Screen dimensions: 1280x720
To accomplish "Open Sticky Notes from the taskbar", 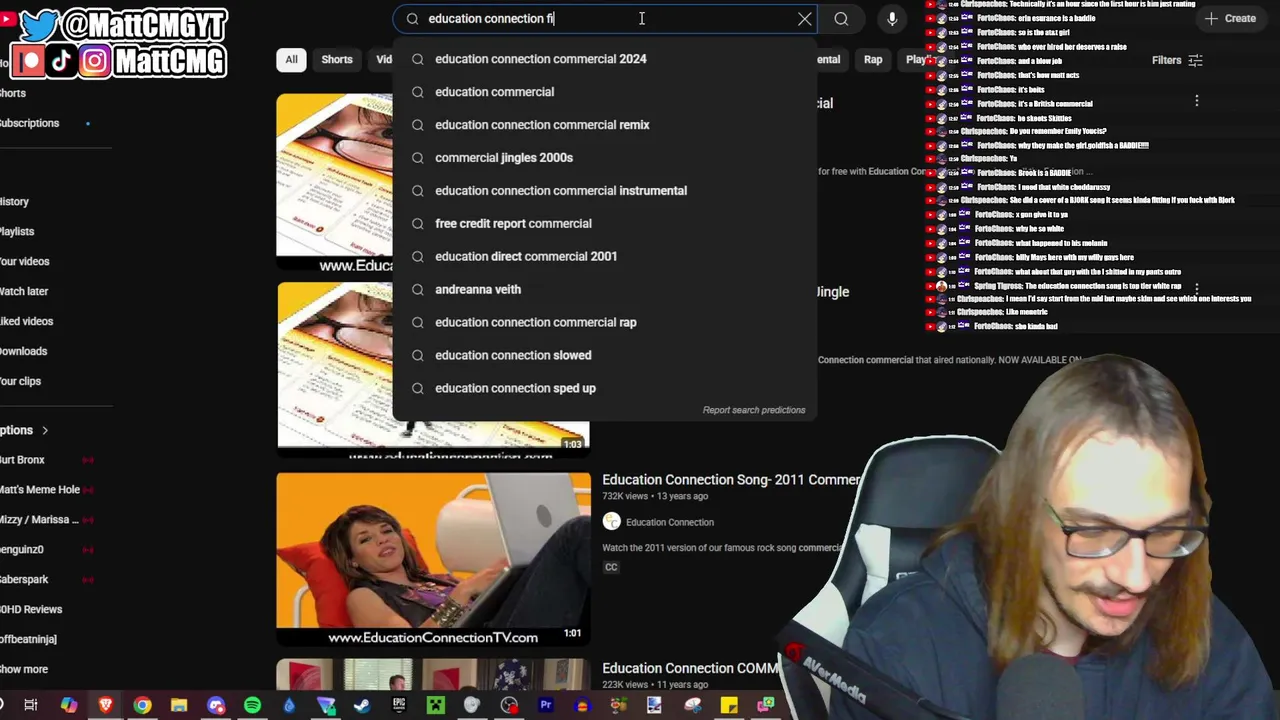I will pos(729,705).
